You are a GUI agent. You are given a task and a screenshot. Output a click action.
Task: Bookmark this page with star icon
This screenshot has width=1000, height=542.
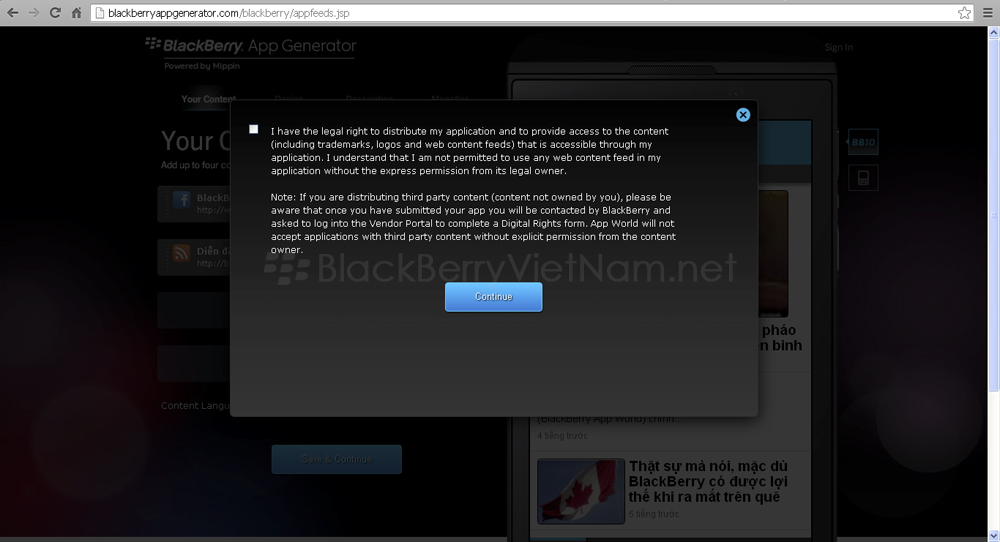[x=964, y=13]
